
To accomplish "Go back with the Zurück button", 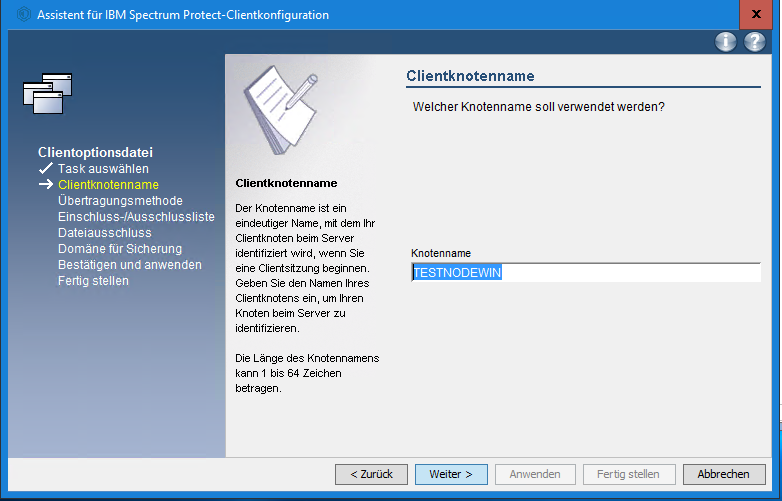I will [x=371, y=474].
